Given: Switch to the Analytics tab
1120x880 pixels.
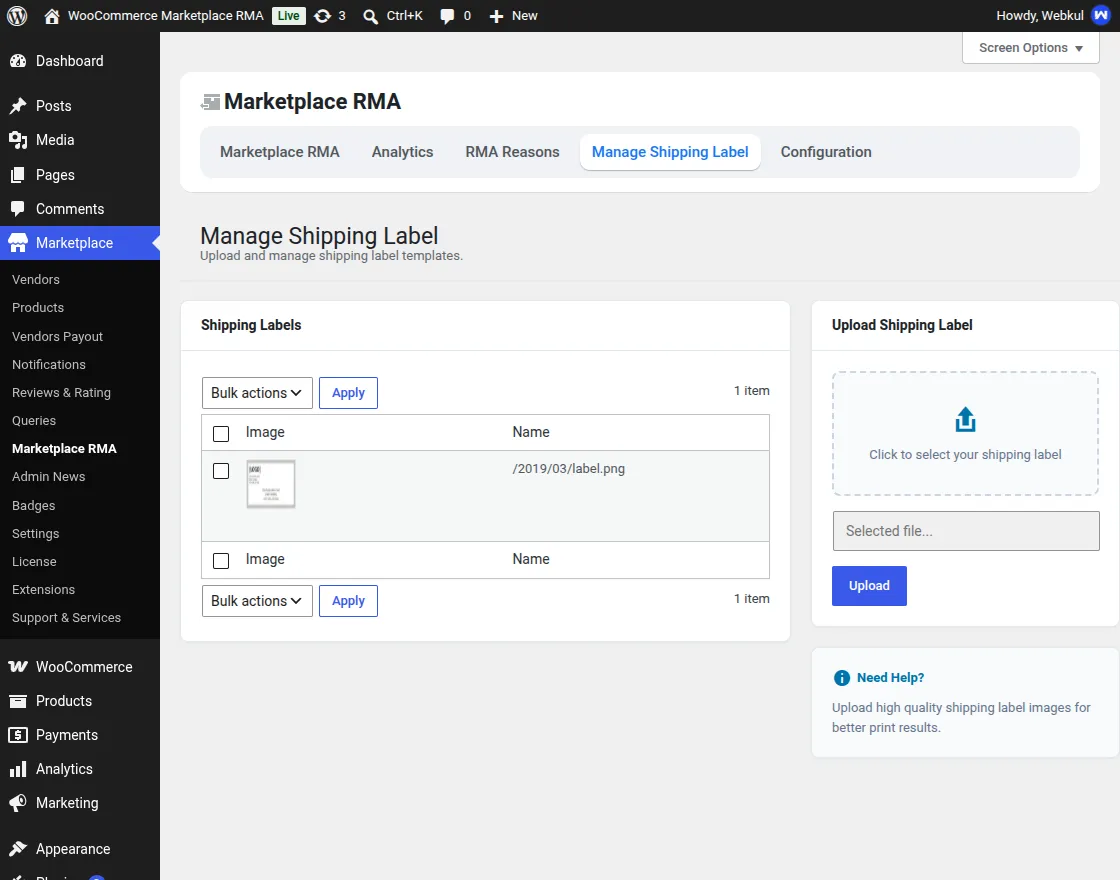Looking at the screenshot, I should (x=402, y=152).
